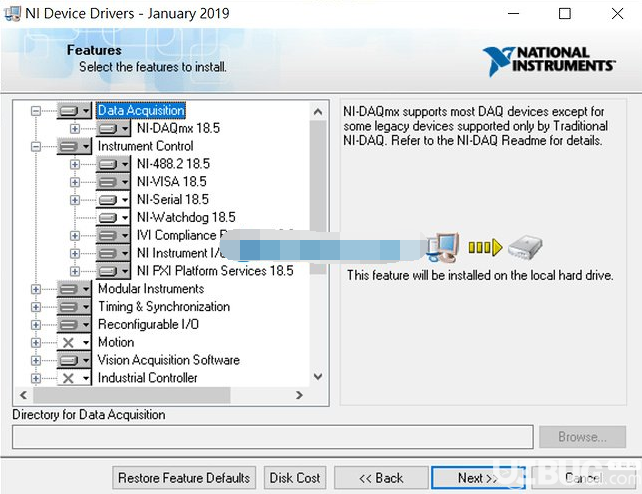642x494 pixels.
Task: Open install-state dropdown for NI-VISA 18.5
Action: [x=113, y=182]
